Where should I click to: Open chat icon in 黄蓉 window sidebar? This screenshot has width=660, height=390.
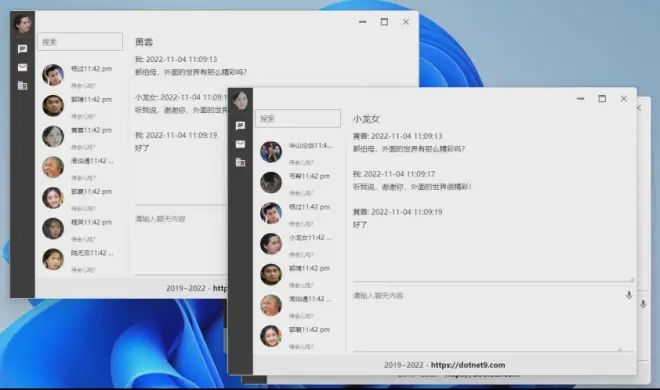pos(22,49)
